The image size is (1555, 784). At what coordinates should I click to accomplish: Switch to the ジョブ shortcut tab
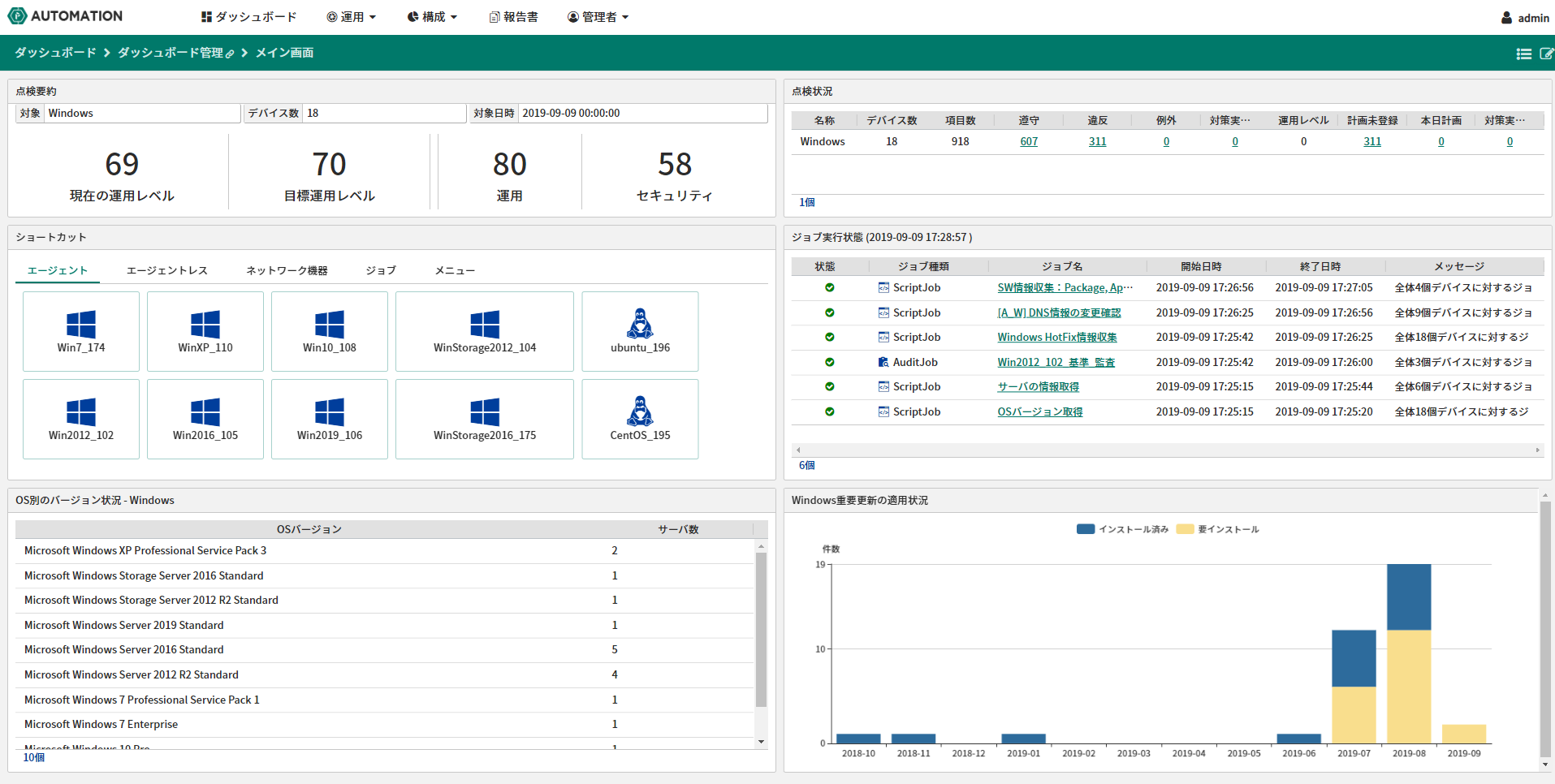(x=381, y=270)
